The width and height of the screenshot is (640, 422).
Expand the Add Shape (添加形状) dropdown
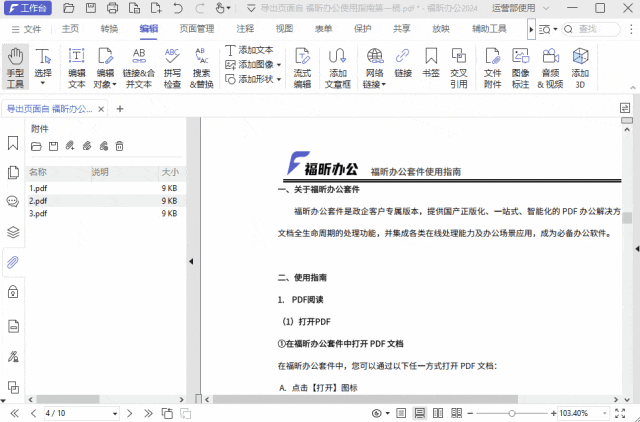pyautogui.click(x=279, y=79)
